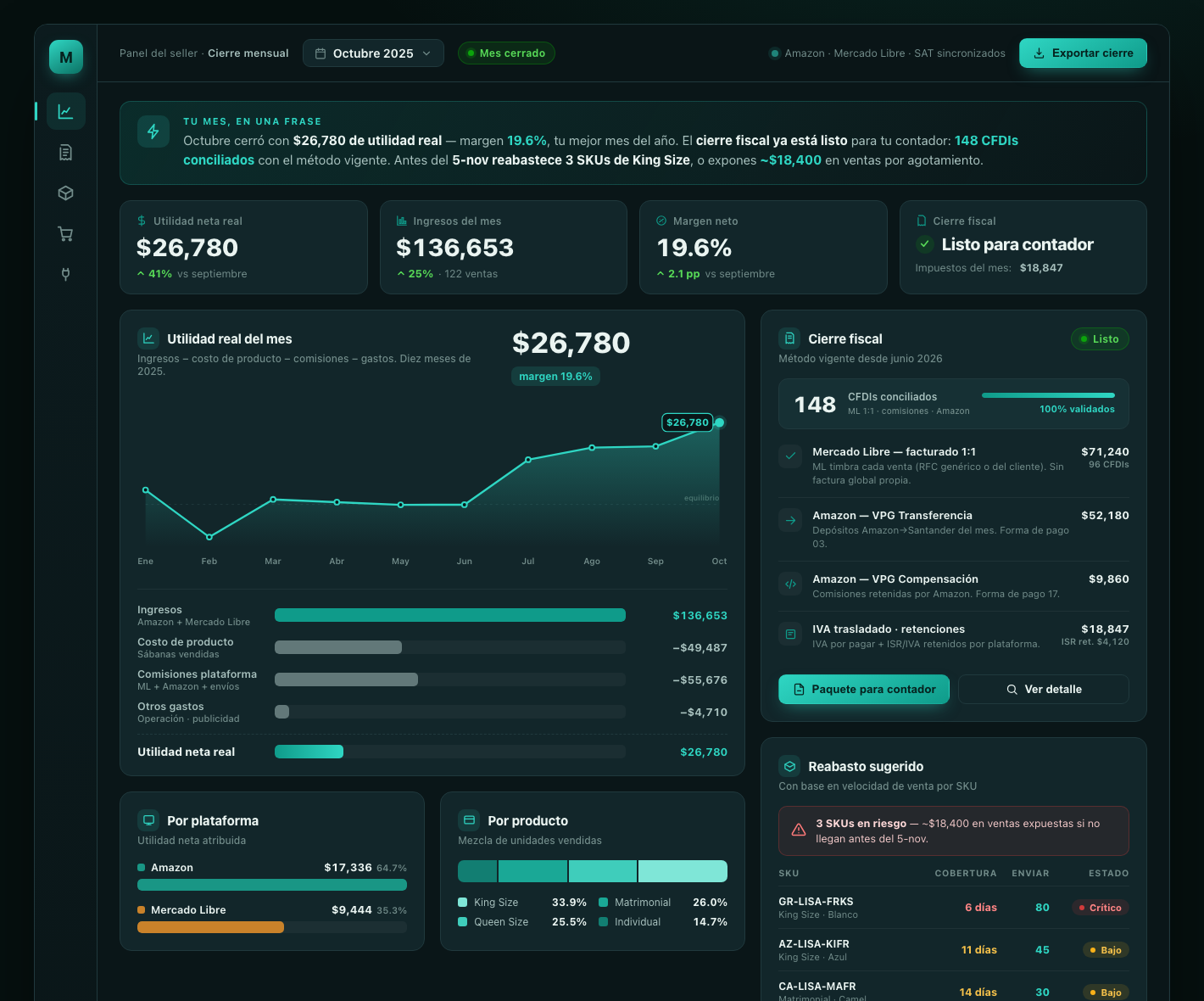Click the Feb data point on the chart

pos(209,537)
